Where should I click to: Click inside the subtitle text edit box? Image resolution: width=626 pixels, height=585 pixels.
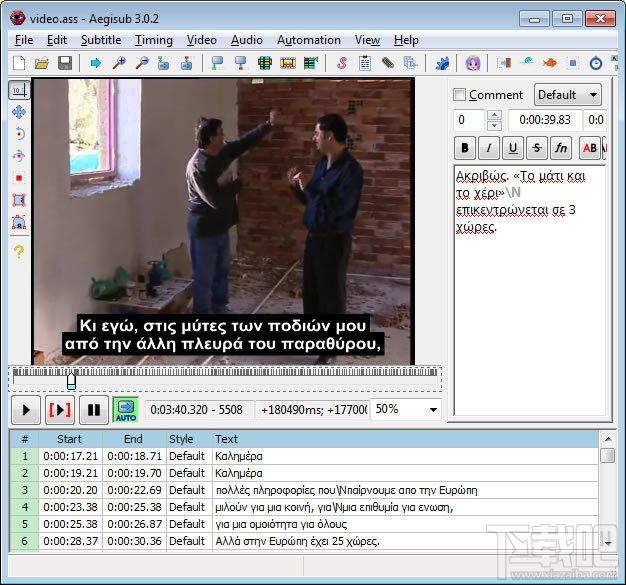(x=530, y=290)
